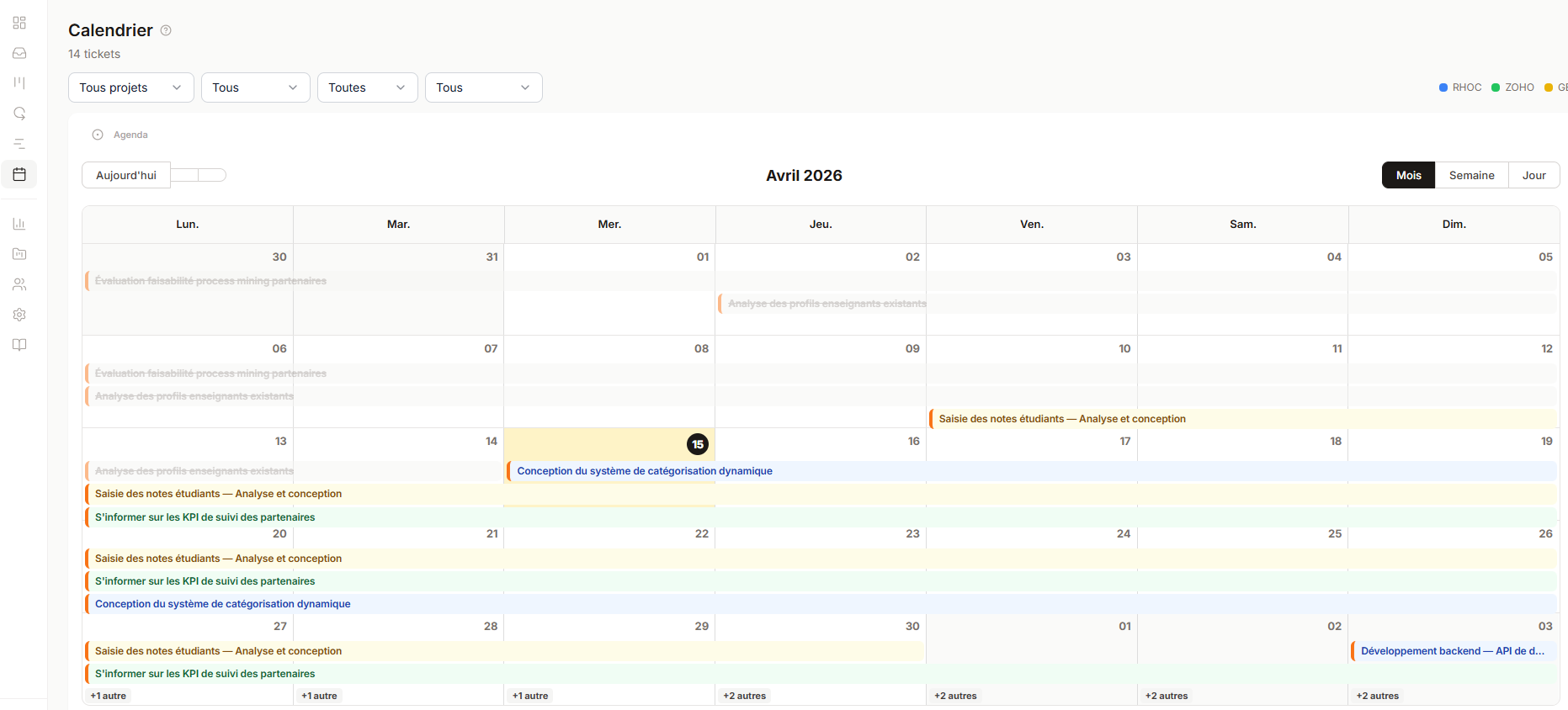This screenshot has width=1568, height=710.
Task: Click the Avril 2026 month title
Action: point(804,175)
